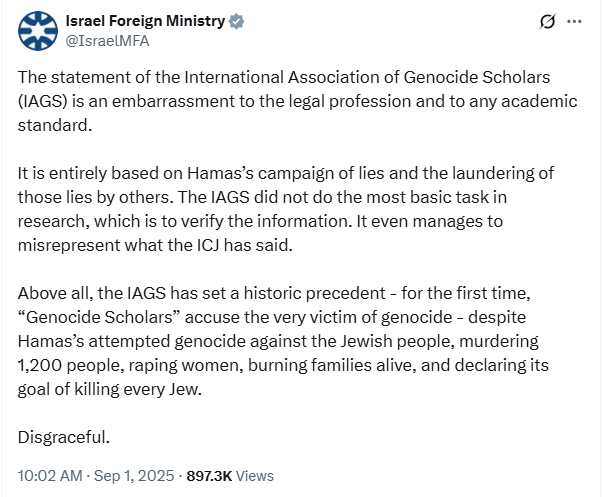Click the word standard. ending first paragraph
Viewport: 604px width, 497px height.
(55, 125)
